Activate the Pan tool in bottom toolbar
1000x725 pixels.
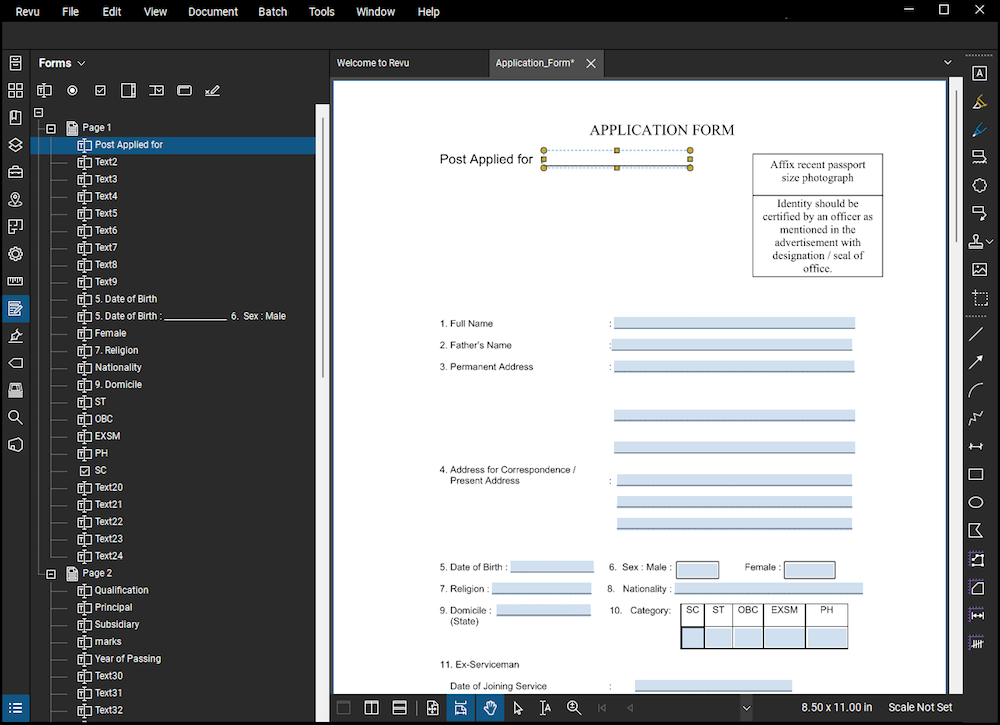tap(490, 707)
